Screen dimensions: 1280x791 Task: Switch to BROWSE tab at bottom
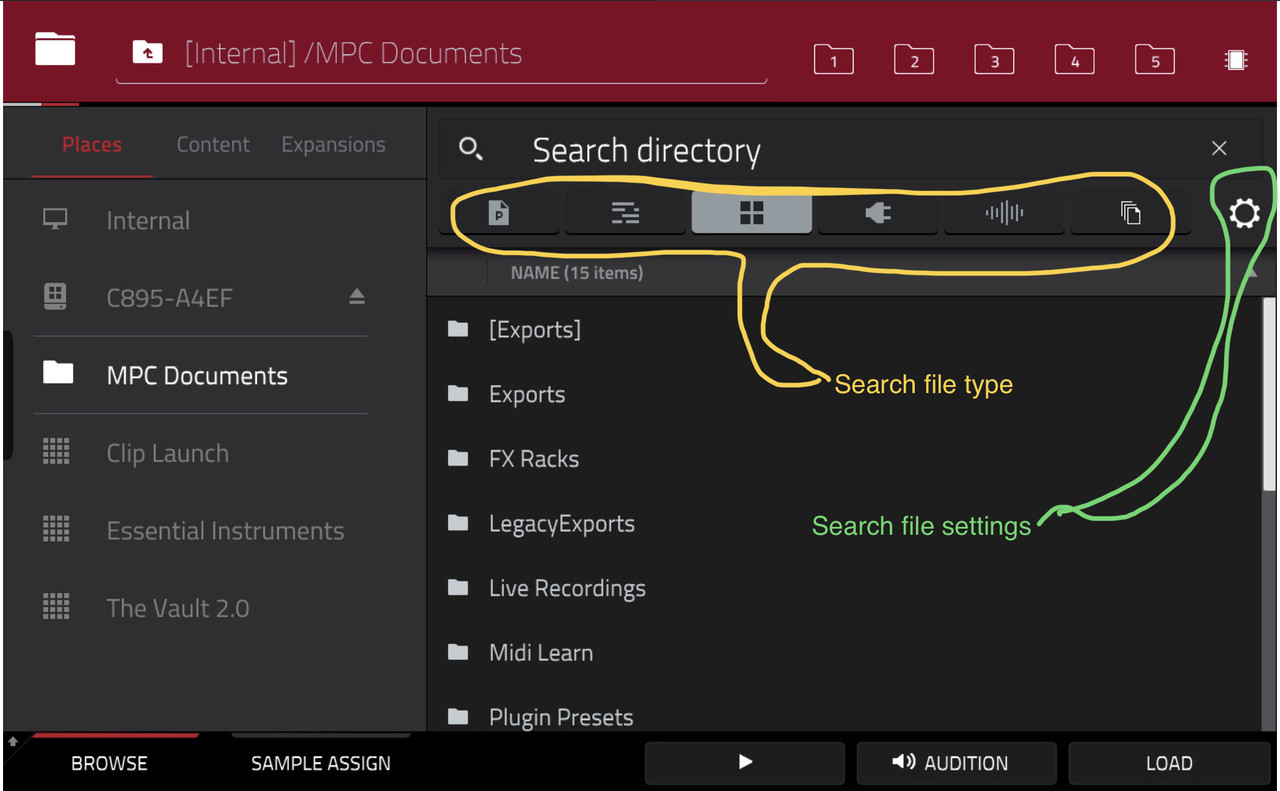click(x=109, y=763)
